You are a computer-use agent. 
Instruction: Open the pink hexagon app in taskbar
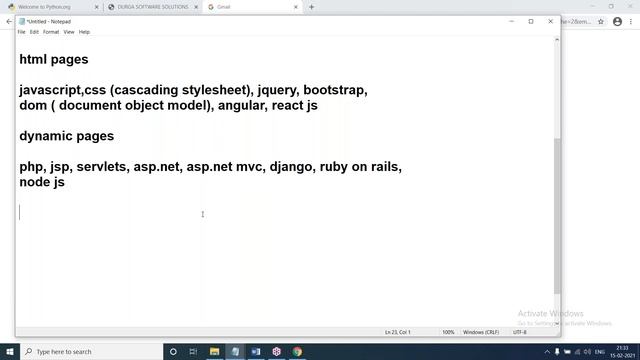click(x=277, y=351)
